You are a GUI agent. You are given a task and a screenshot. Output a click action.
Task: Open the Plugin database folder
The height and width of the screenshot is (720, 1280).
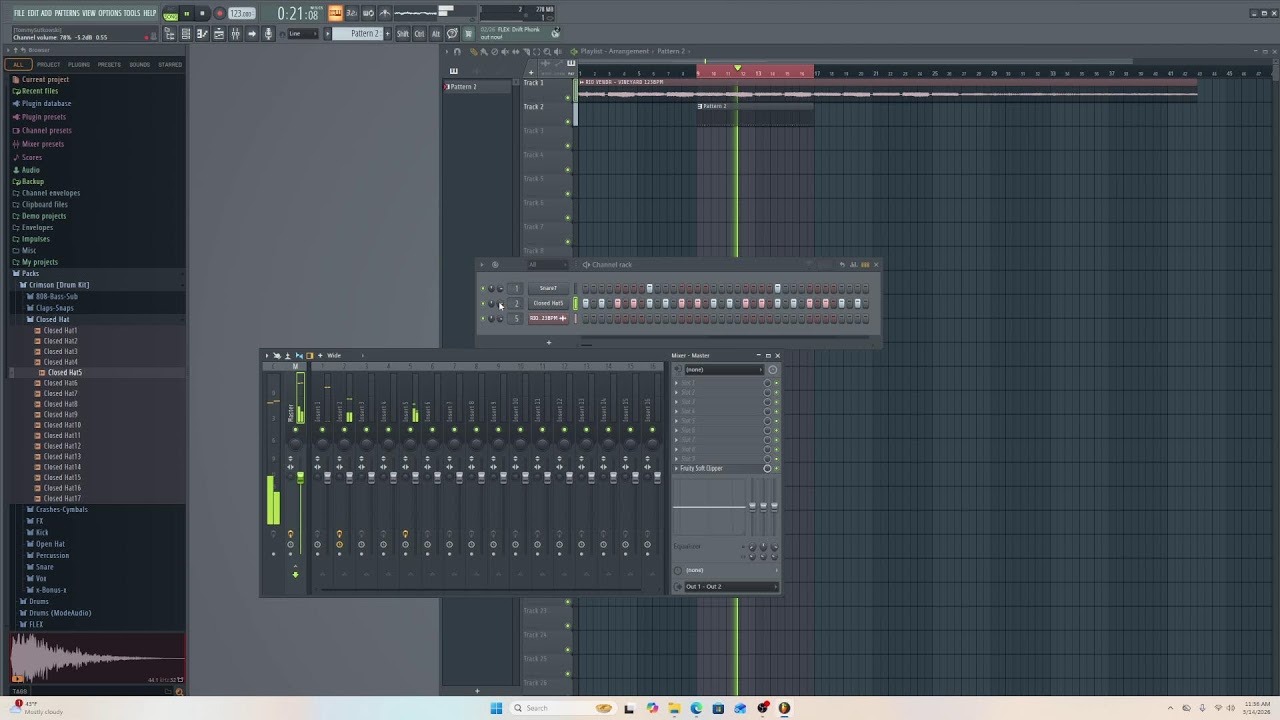tap(46, 104)
